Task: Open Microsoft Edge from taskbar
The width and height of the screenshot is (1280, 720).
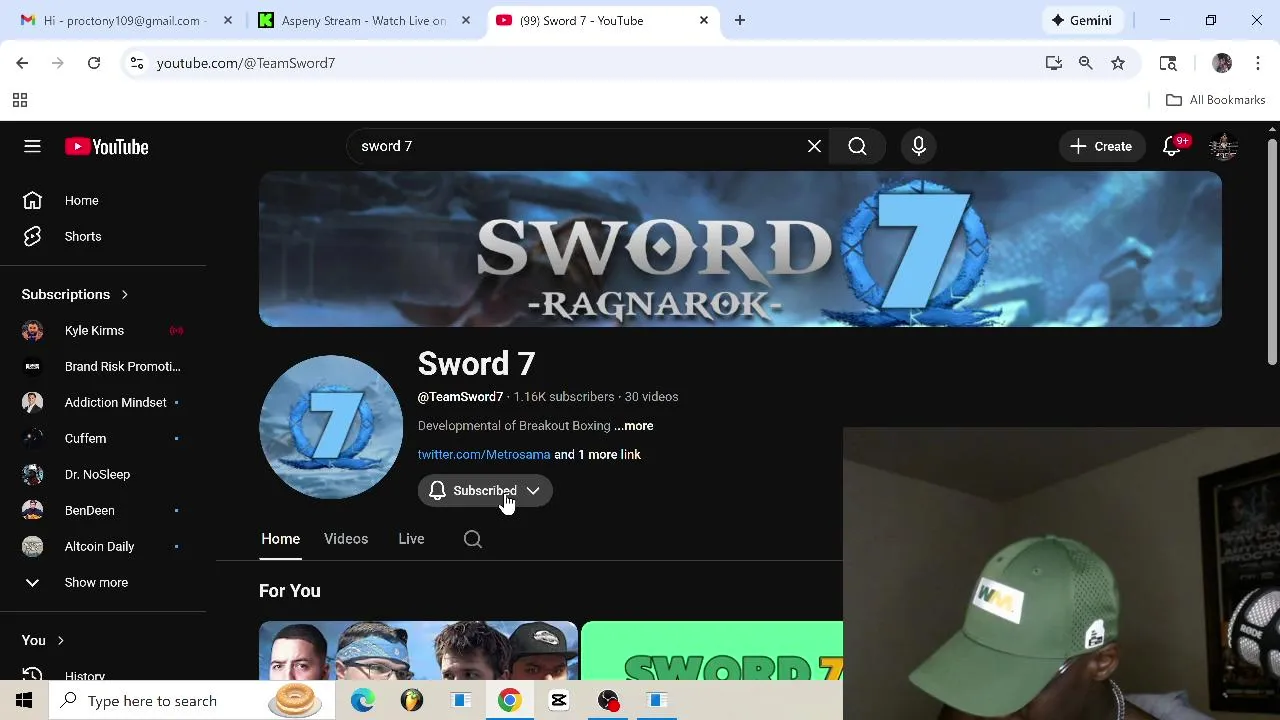Action: point(362,701)
